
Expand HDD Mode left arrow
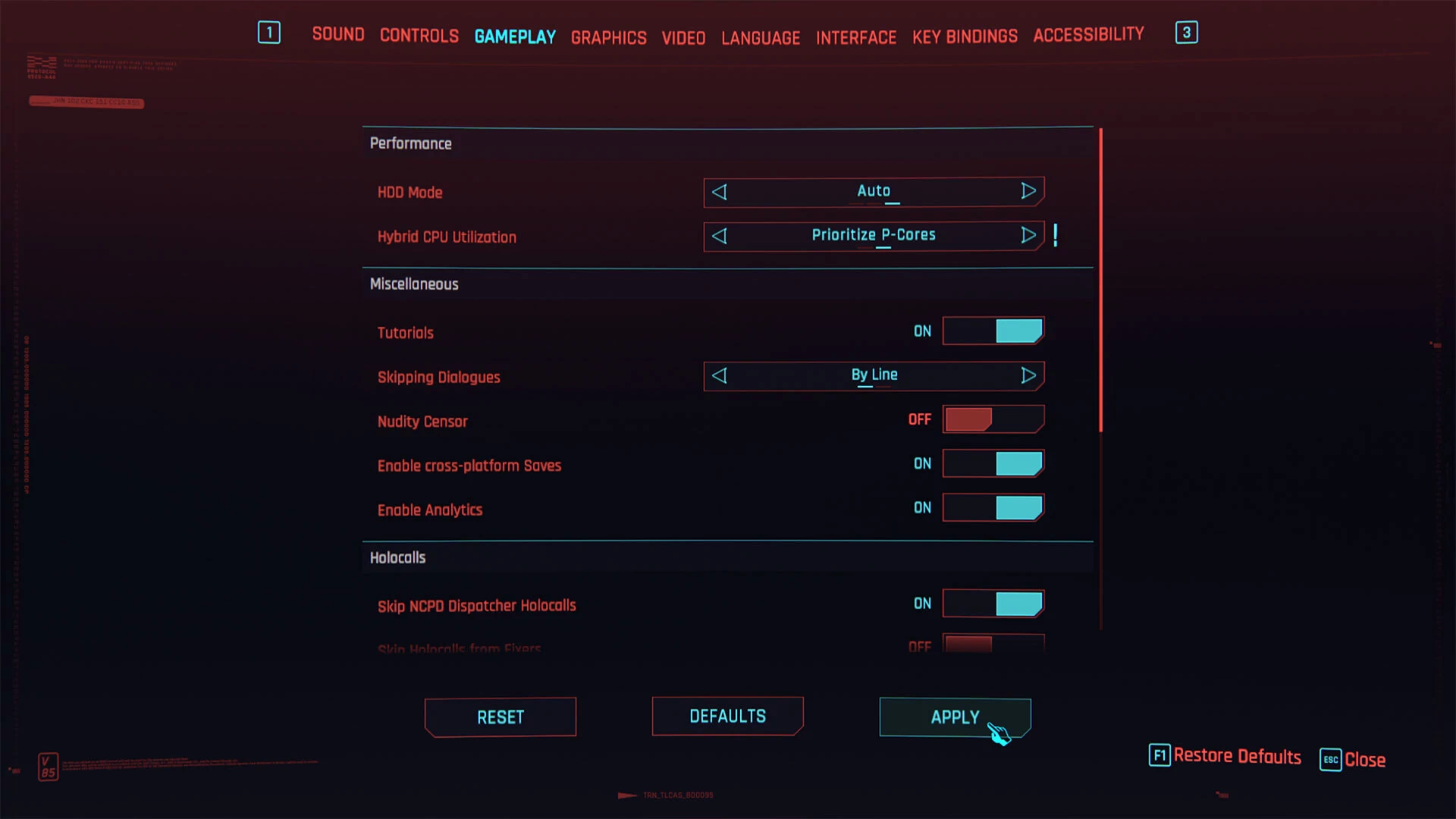[720, 191]
